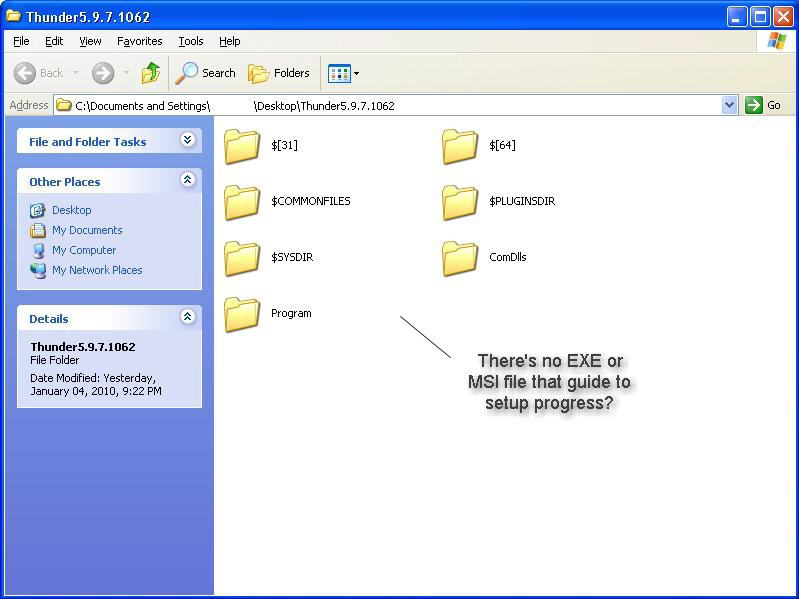The width and height of the screenshot is (799, 599).
Task: Open the Tools menu
Action: click(x=191, y=41)
